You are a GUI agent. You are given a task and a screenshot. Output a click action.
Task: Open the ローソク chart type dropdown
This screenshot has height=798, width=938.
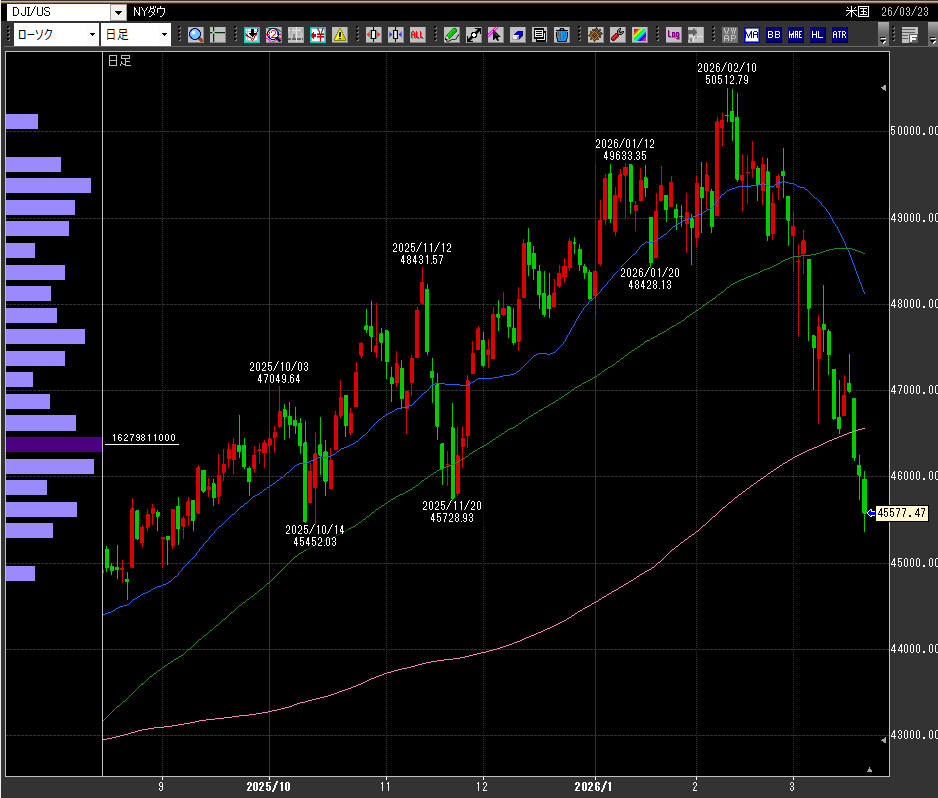55,35
